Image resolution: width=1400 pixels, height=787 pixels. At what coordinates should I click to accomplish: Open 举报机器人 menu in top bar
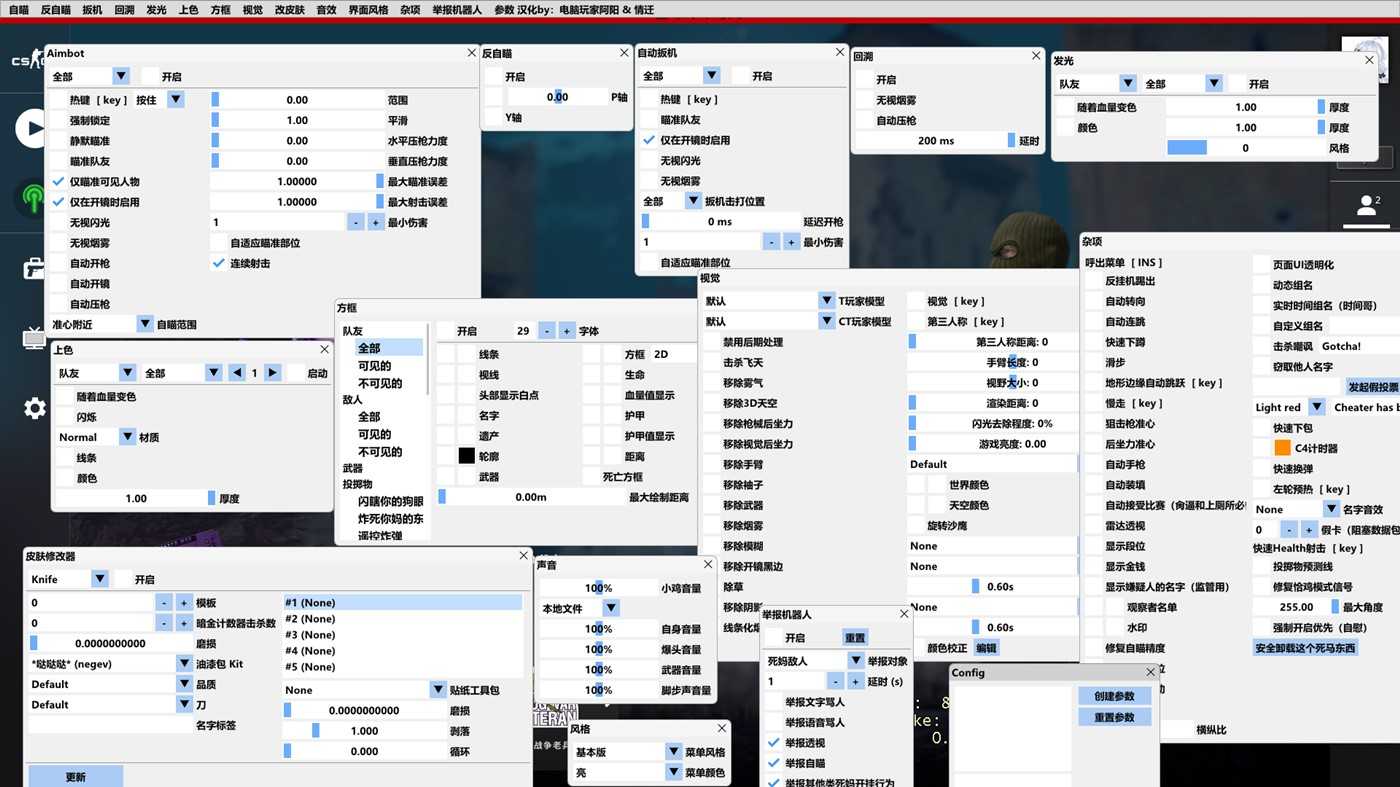[x=457, y=10]
